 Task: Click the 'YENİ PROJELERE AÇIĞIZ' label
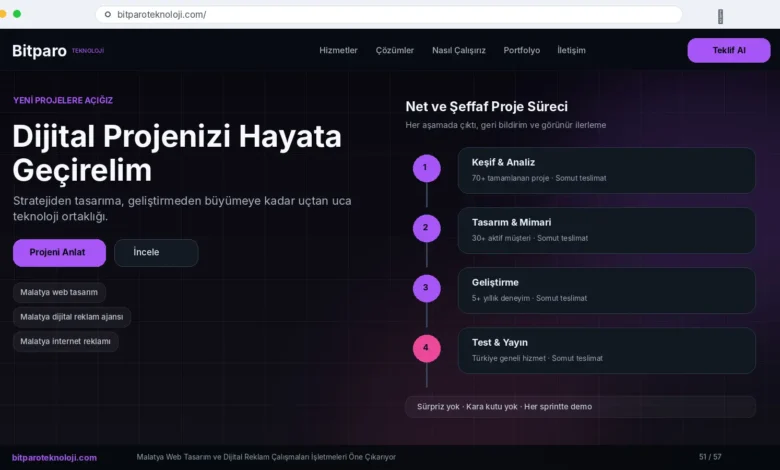click(x=63, y=100)
